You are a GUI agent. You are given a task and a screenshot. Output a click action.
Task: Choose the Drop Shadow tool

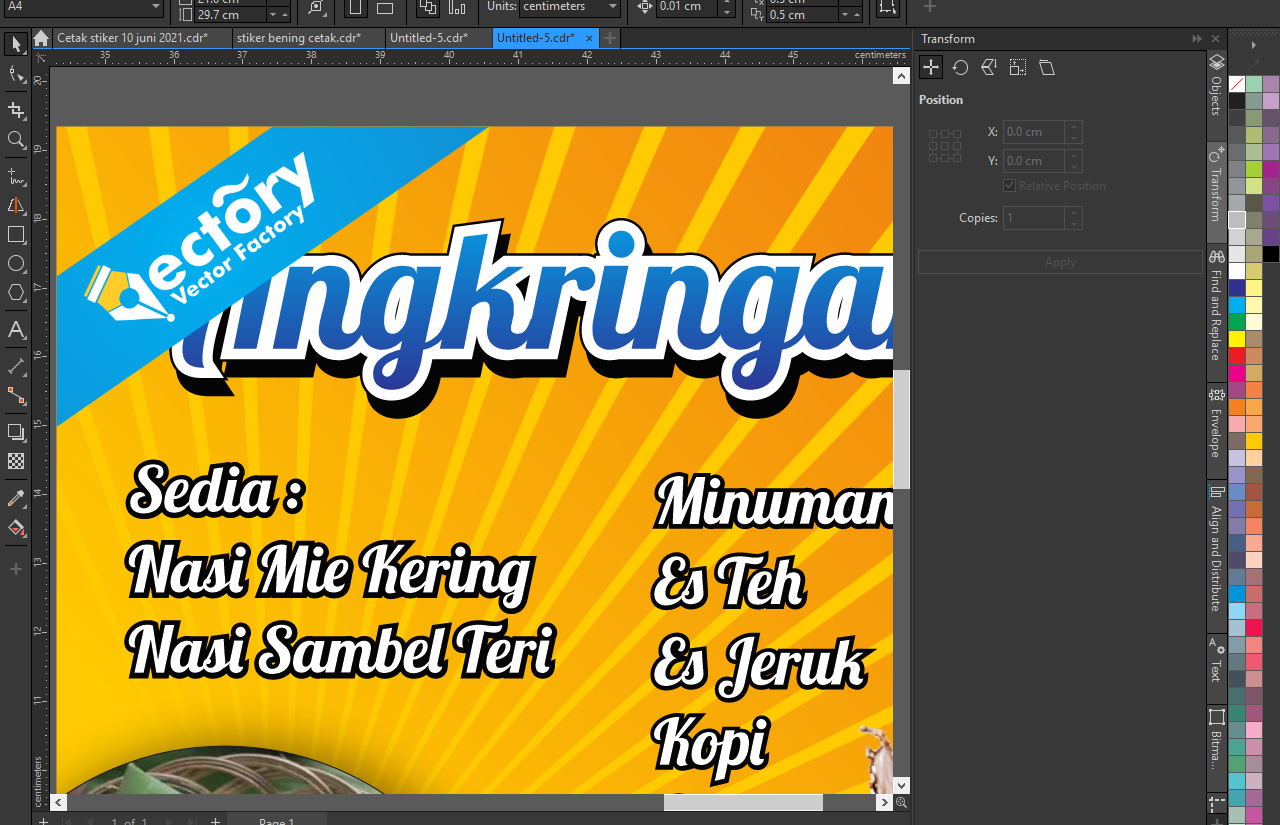(x=16, y=432)
